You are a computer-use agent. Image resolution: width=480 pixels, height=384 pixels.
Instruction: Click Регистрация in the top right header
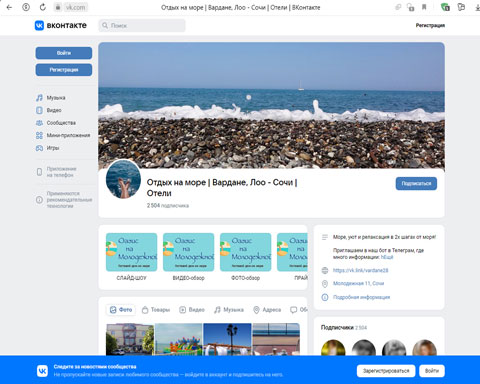tap(430, 25)
